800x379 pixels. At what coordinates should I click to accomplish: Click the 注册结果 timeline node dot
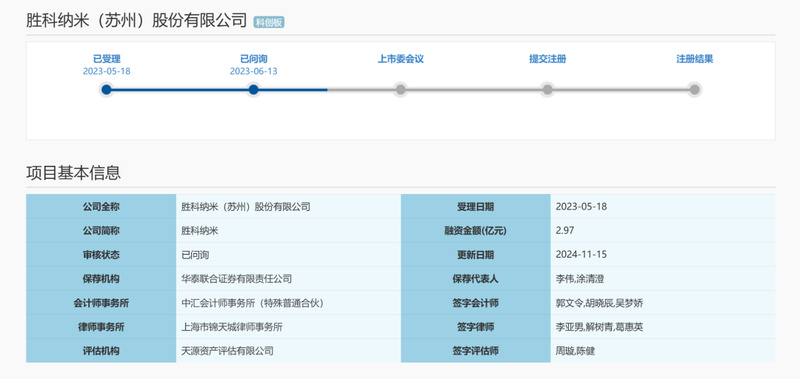[694, 90]
